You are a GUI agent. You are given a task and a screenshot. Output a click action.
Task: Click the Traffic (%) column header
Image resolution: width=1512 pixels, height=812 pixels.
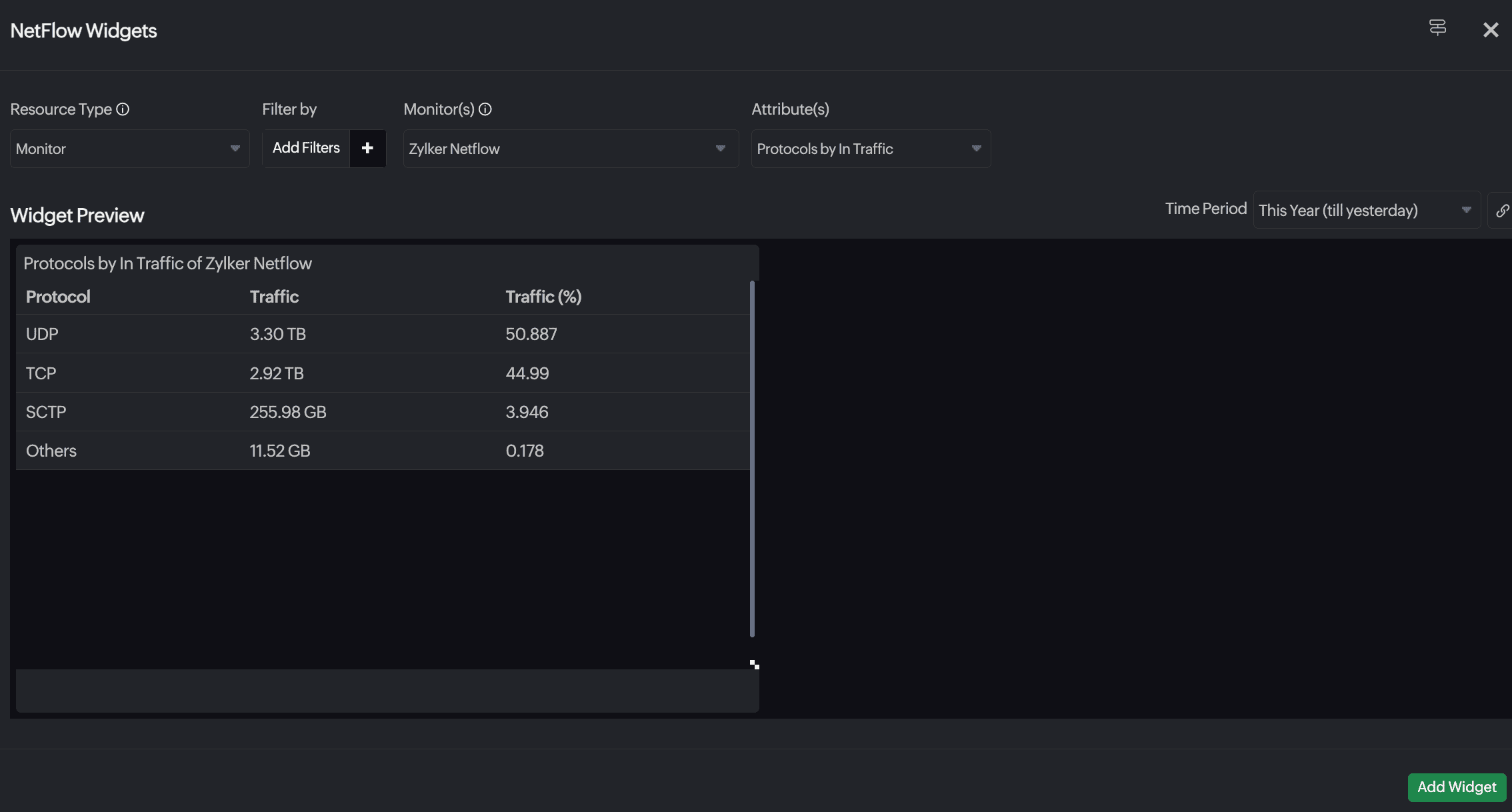point(543,297)
